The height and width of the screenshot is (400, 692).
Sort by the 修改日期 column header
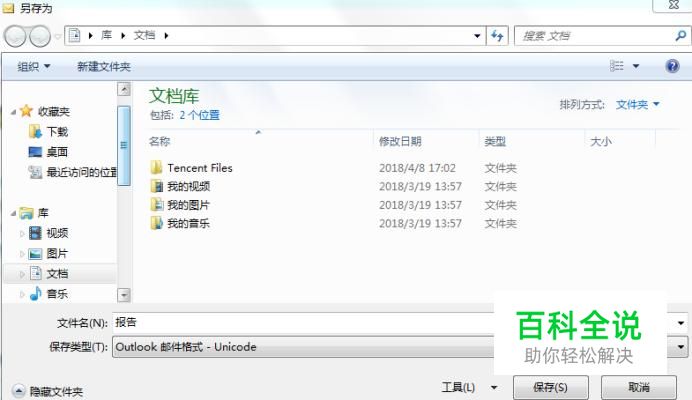tap(400, 141)
